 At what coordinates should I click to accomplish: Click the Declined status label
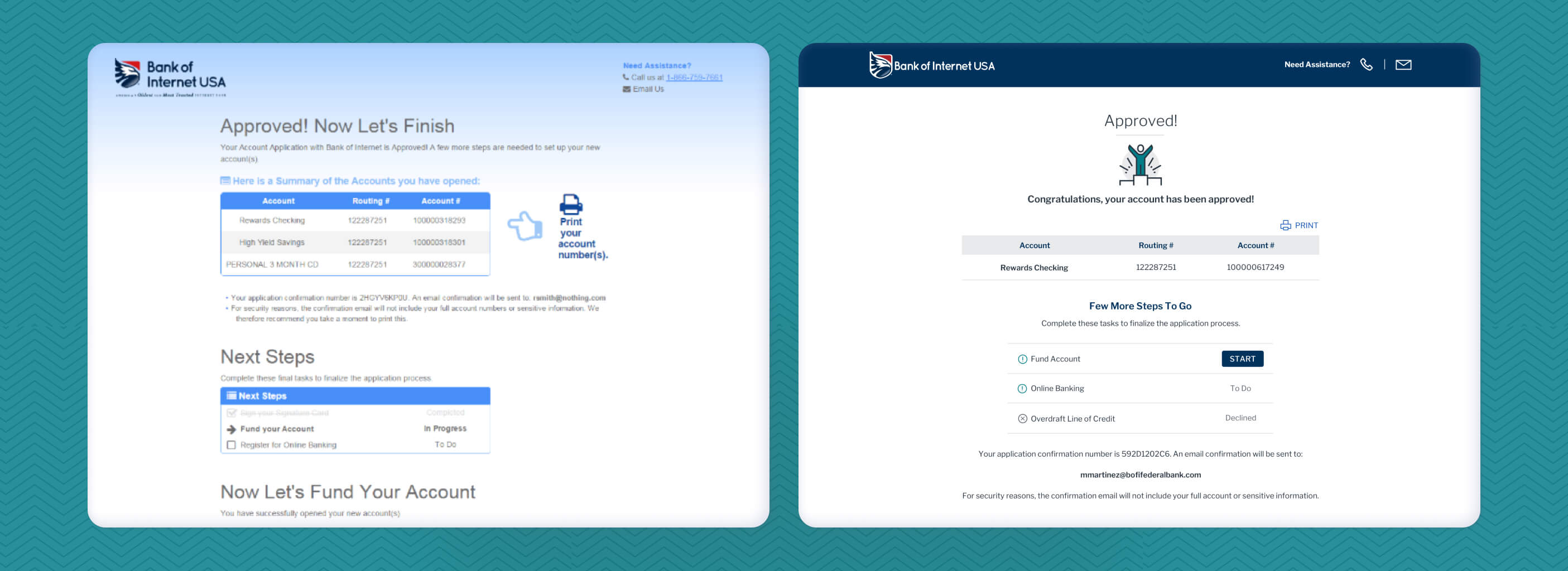[1240, 418]
